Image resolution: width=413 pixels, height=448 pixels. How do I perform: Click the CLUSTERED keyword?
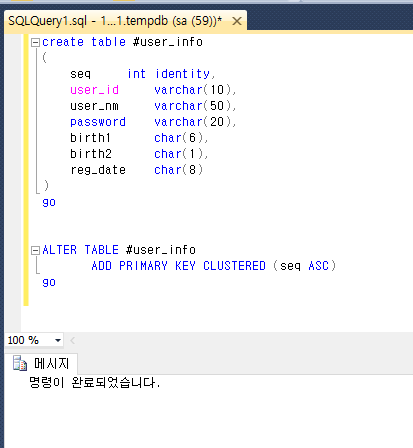click(x=234, y=266)
